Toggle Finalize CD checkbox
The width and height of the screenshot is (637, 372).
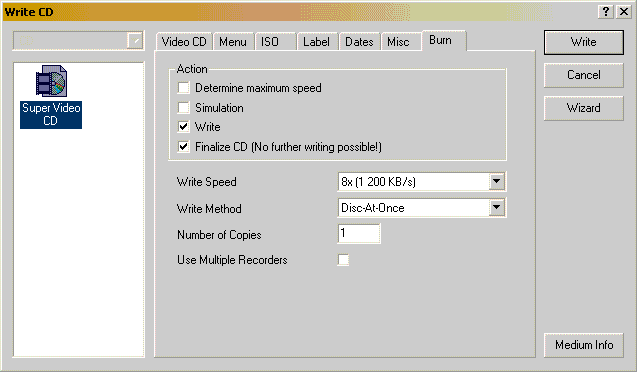[x=184, y=147]
